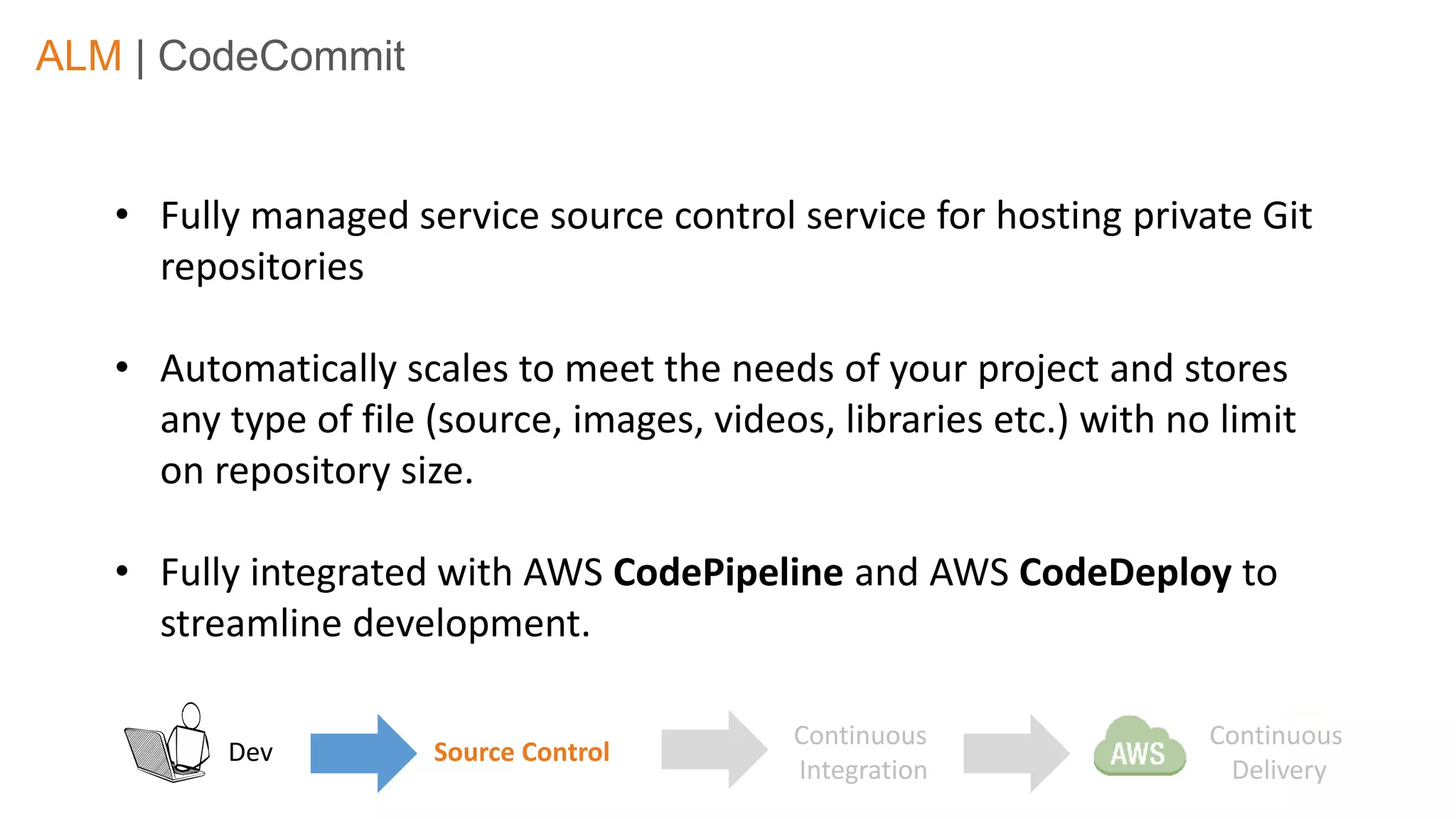The width and height of the screenshot is (1456, 819).
Task: Click the first bullet point dot
Action: click(x=122, y=214)
